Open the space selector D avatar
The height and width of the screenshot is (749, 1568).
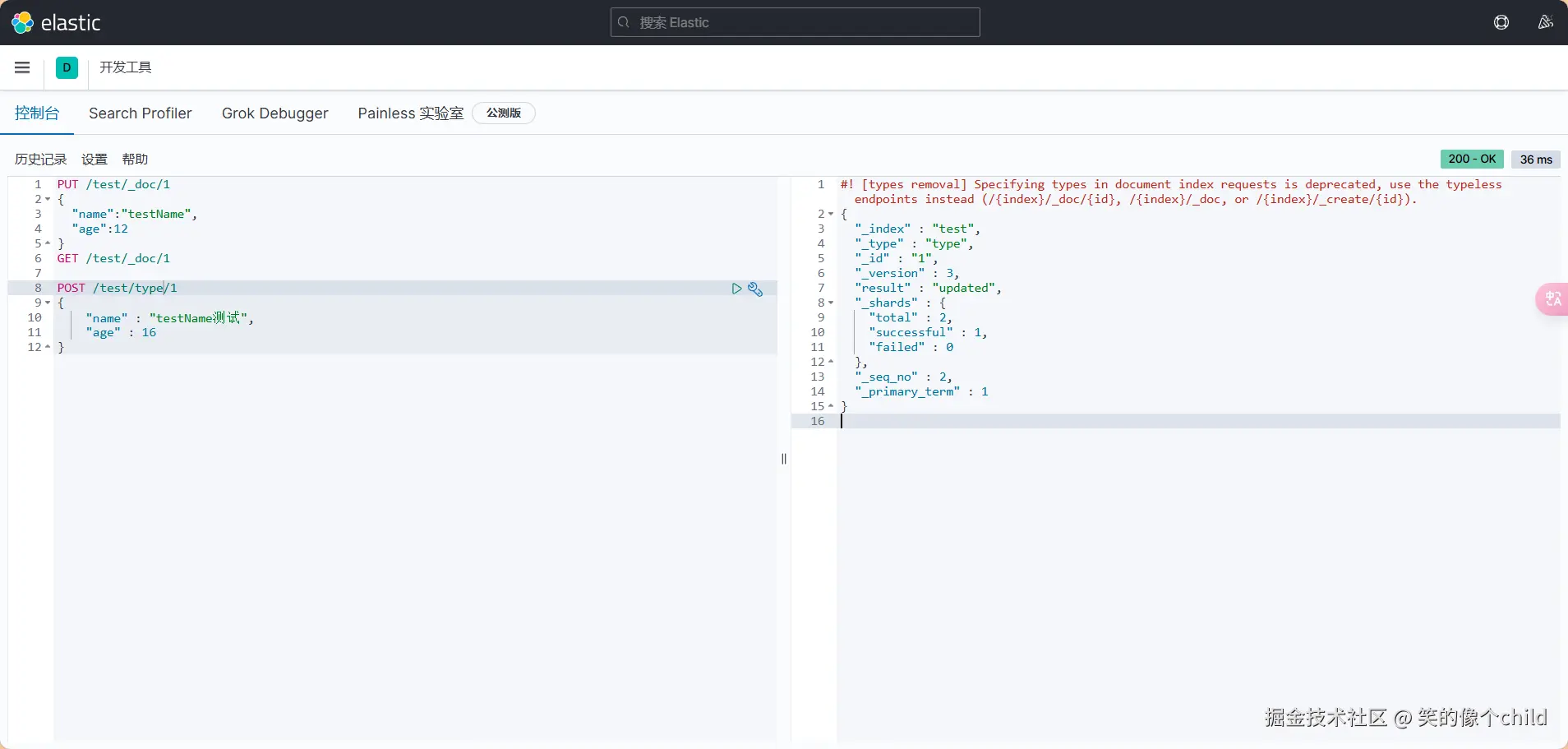pos(67,67)
